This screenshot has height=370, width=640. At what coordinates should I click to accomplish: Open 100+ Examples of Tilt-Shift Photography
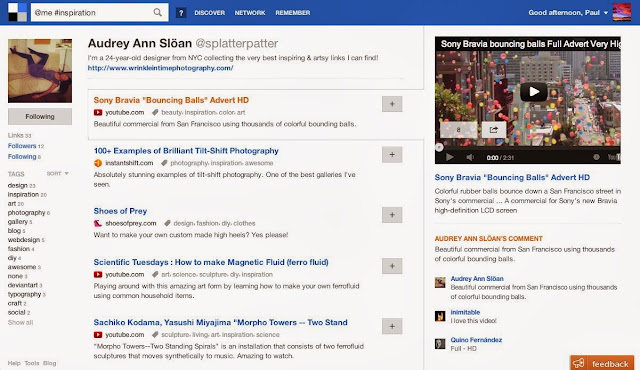click(186, 151)
